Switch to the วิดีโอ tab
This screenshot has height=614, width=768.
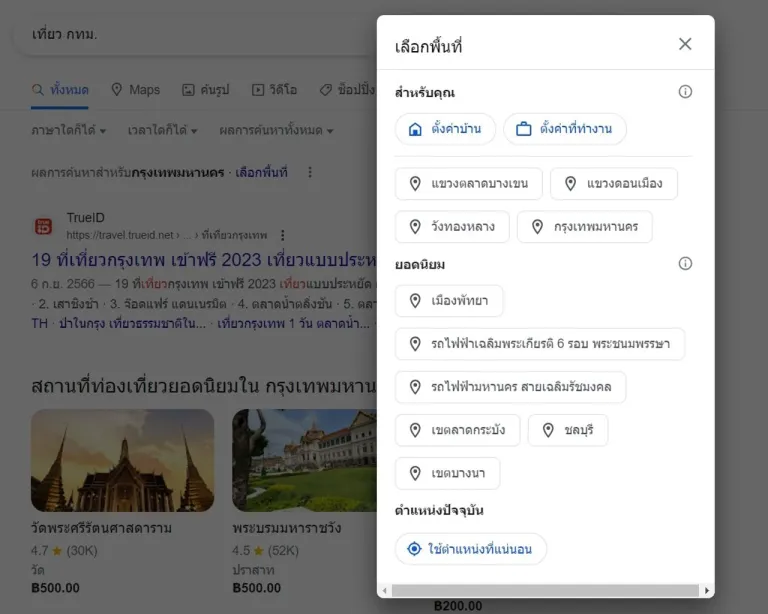point(274,90)
